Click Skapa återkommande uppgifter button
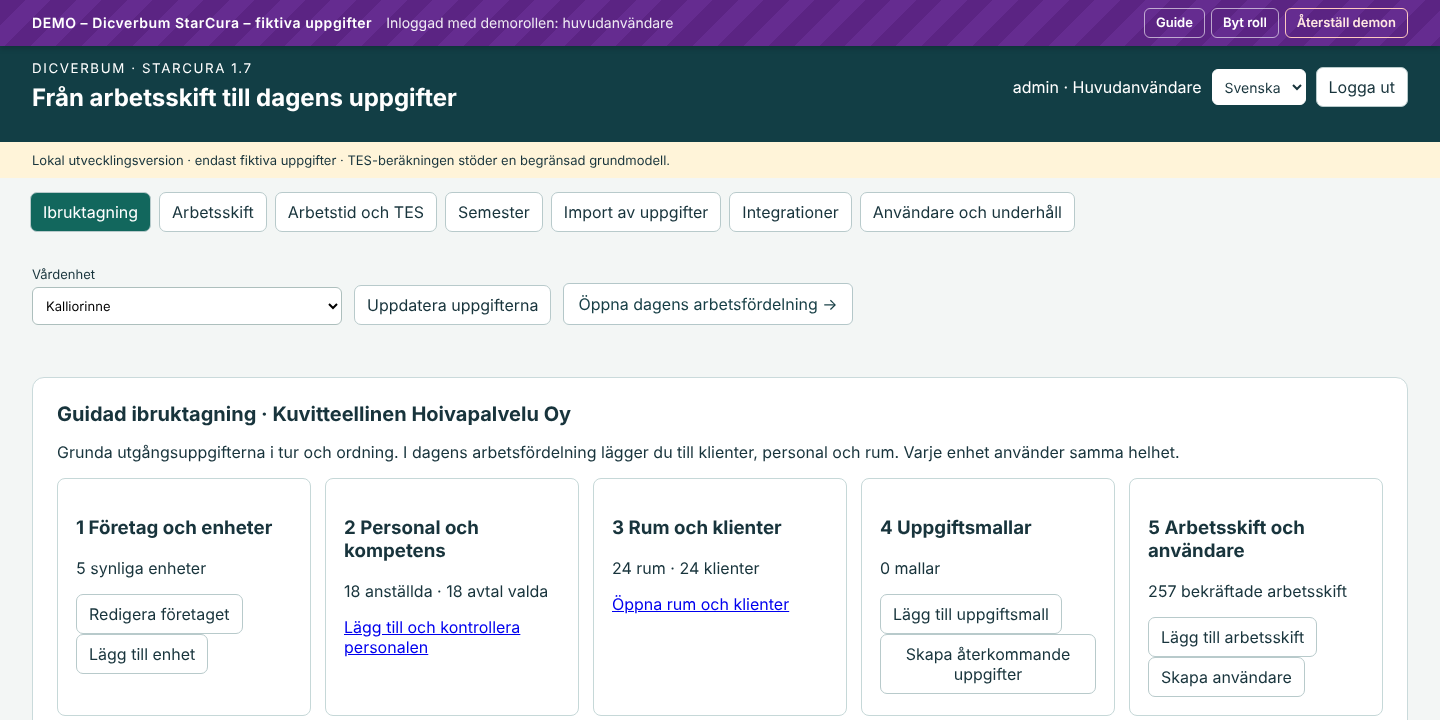Viewport: 1440px width, 720px height. (x=988, y=664)
